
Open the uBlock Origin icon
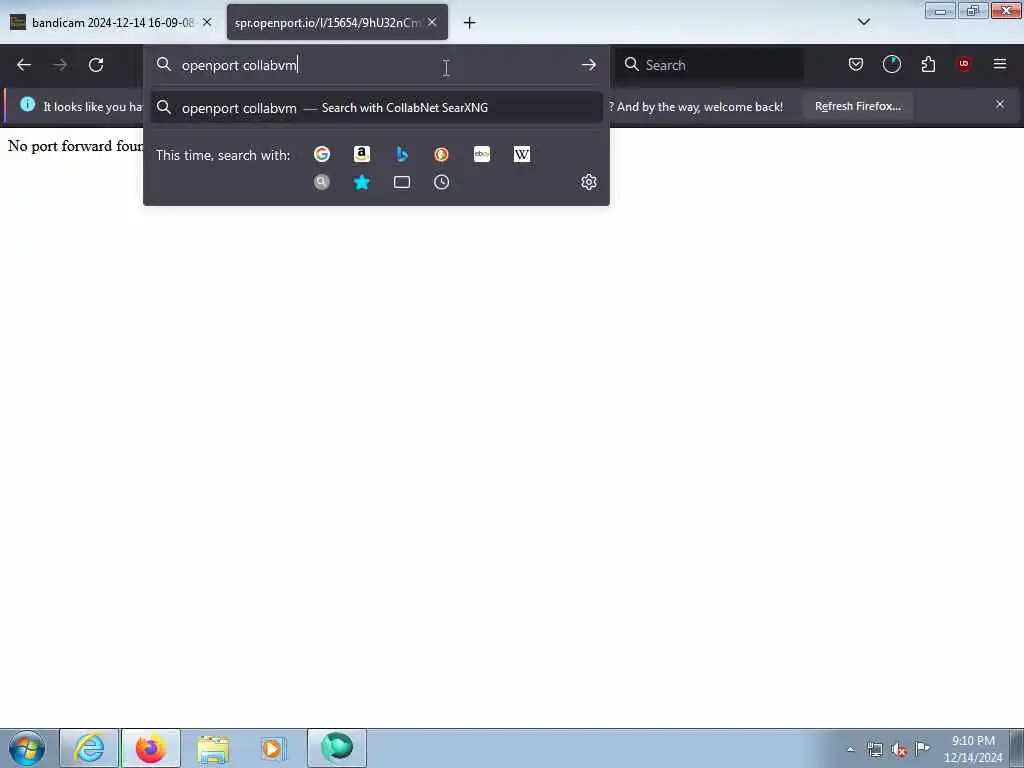(x=964, y=64)
